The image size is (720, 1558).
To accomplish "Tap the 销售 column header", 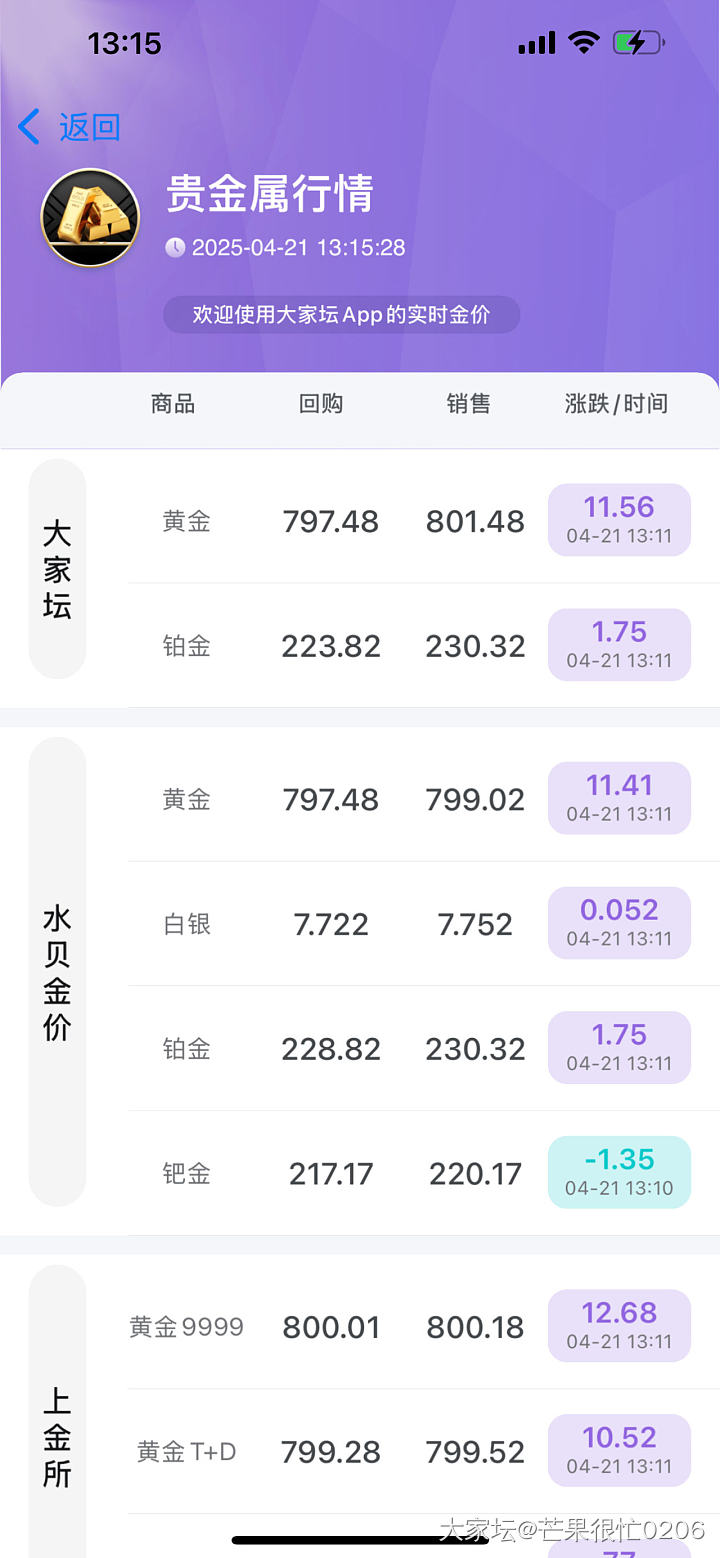I will coord(469,404).
